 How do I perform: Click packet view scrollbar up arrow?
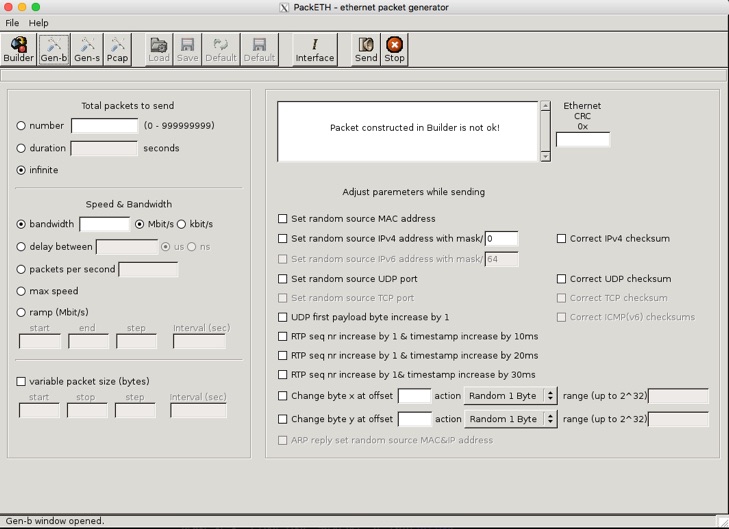[545, 106]
